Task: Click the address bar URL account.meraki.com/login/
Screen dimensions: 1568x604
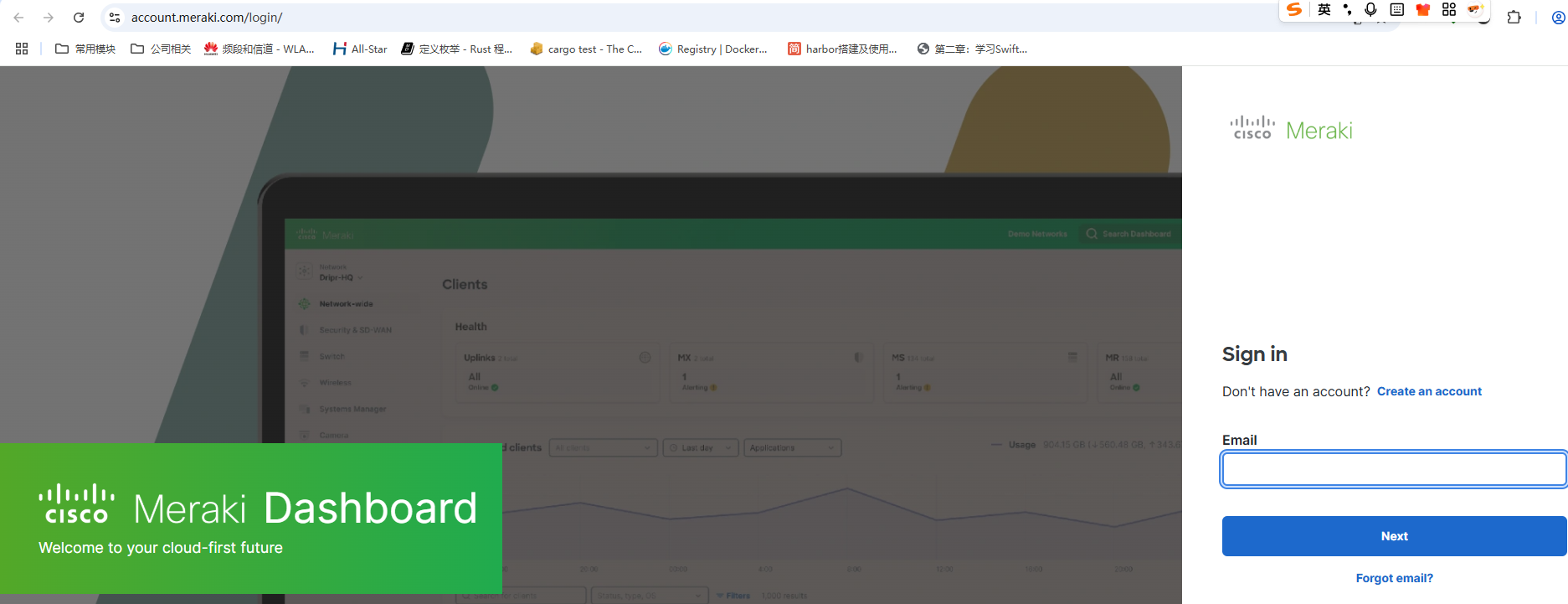Action: tap(207, 18)
